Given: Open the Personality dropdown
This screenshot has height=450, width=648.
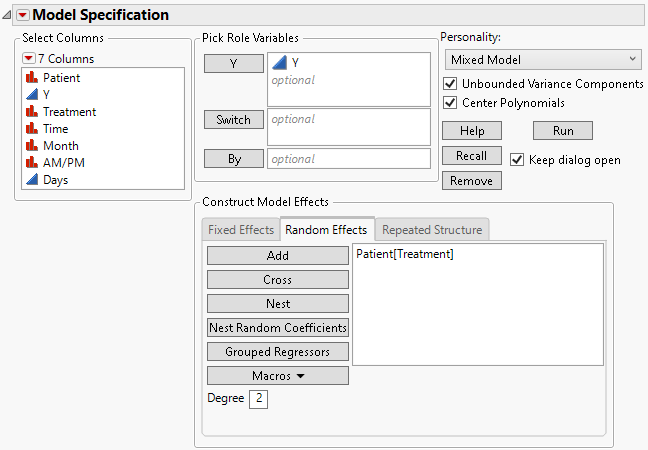Looking at the screenshot, I should click(542, 60).
